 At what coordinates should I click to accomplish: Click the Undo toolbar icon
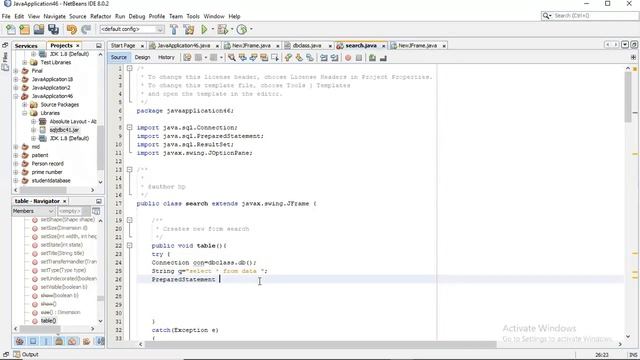coord(72,29)
